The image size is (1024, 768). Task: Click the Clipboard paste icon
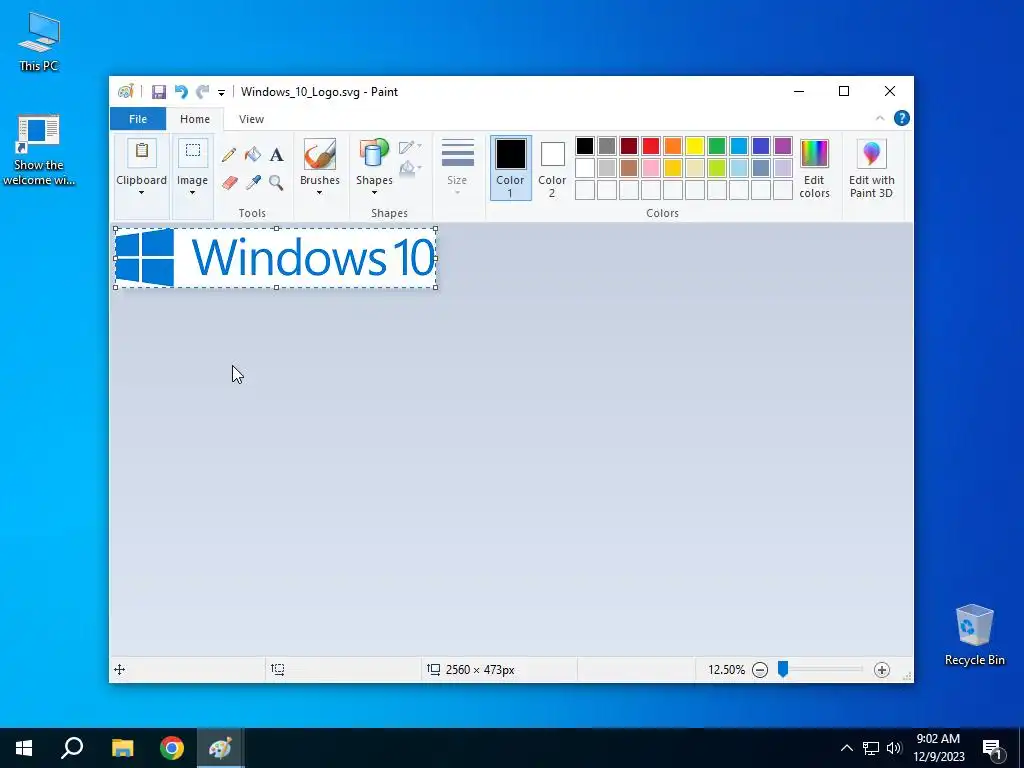(141, 153)
